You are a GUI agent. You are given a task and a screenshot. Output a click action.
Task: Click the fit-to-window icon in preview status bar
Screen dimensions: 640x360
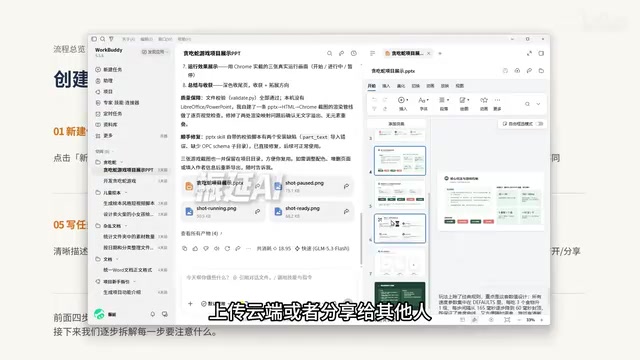click(x=507, y=320)
